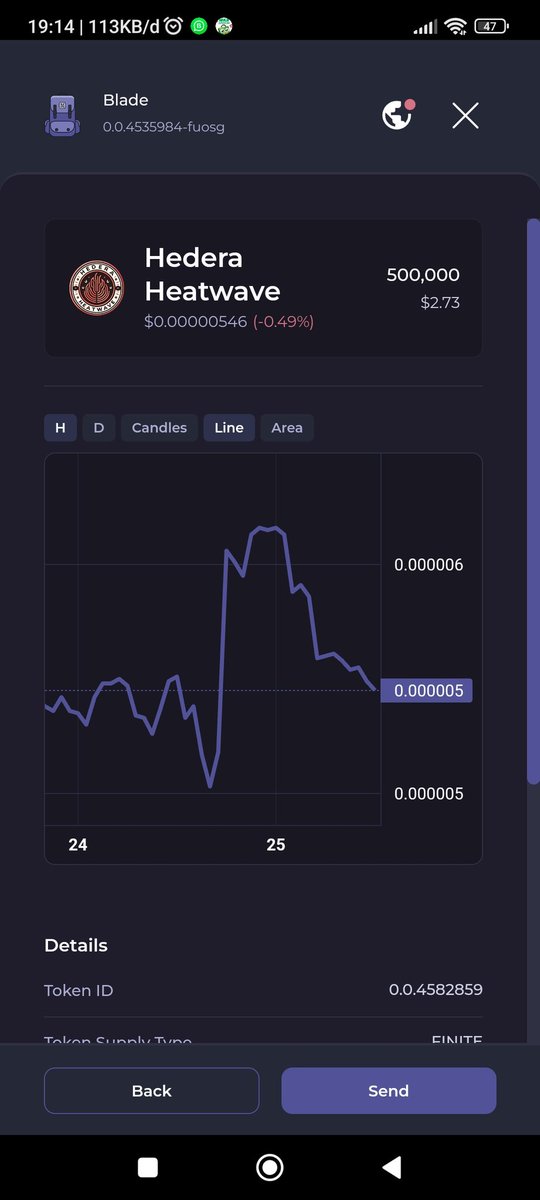
Task: Tap the Back button
Action: tap(152, 1091)
